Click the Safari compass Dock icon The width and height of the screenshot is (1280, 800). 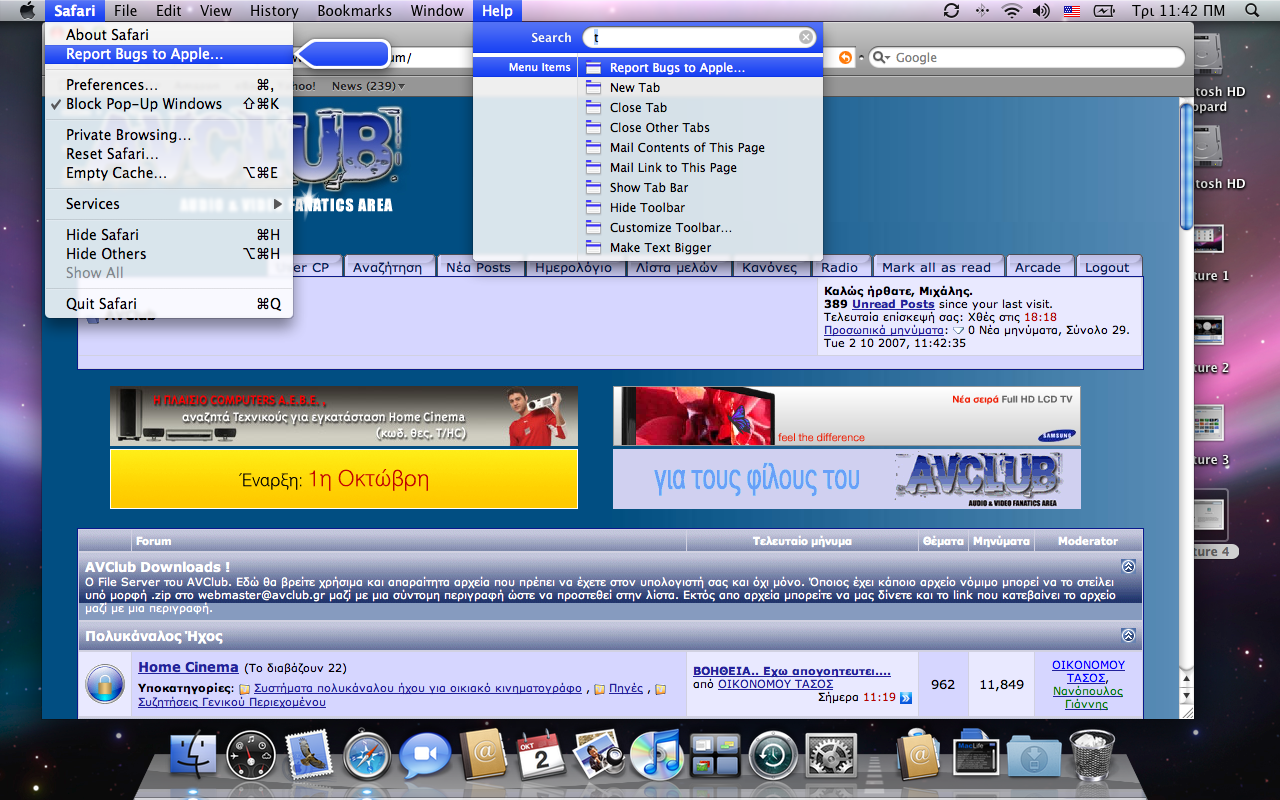pyautogui.click(x=367, y=757)
